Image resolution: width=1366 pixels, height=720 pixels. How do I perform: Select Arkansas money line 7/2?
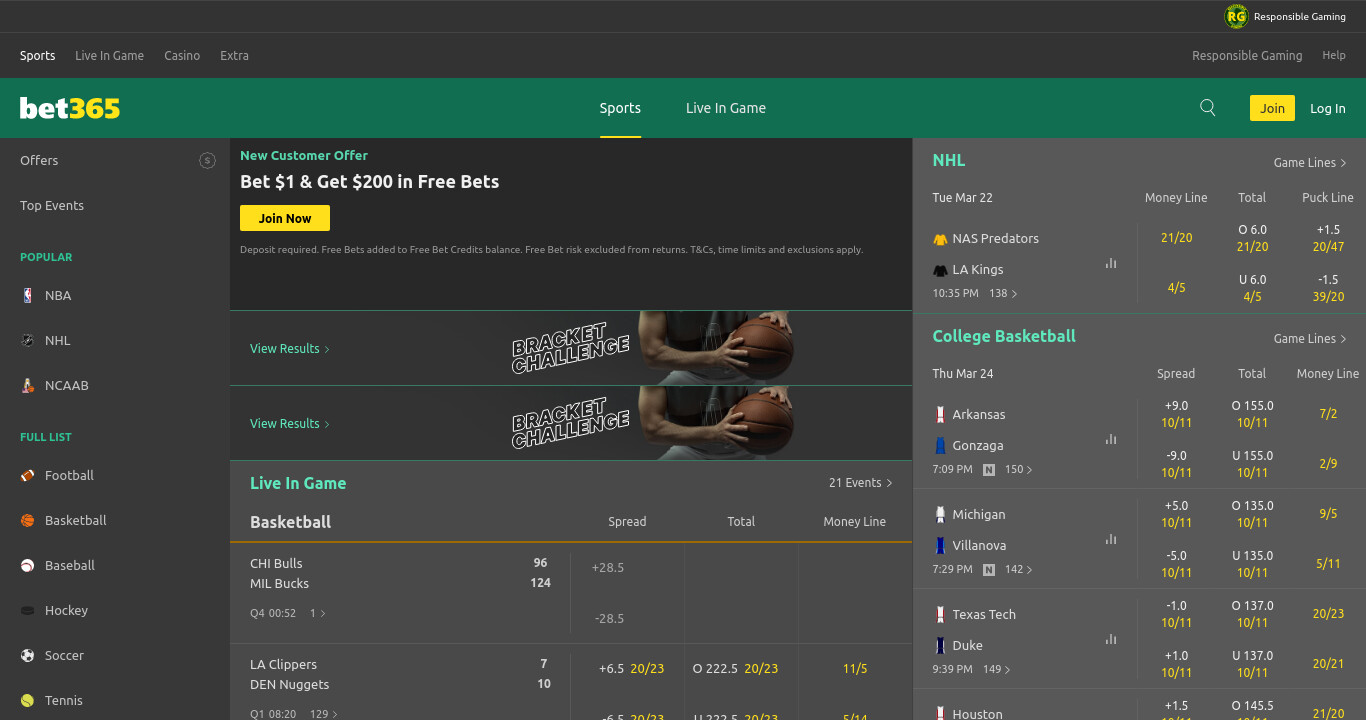pos(1328,413)
